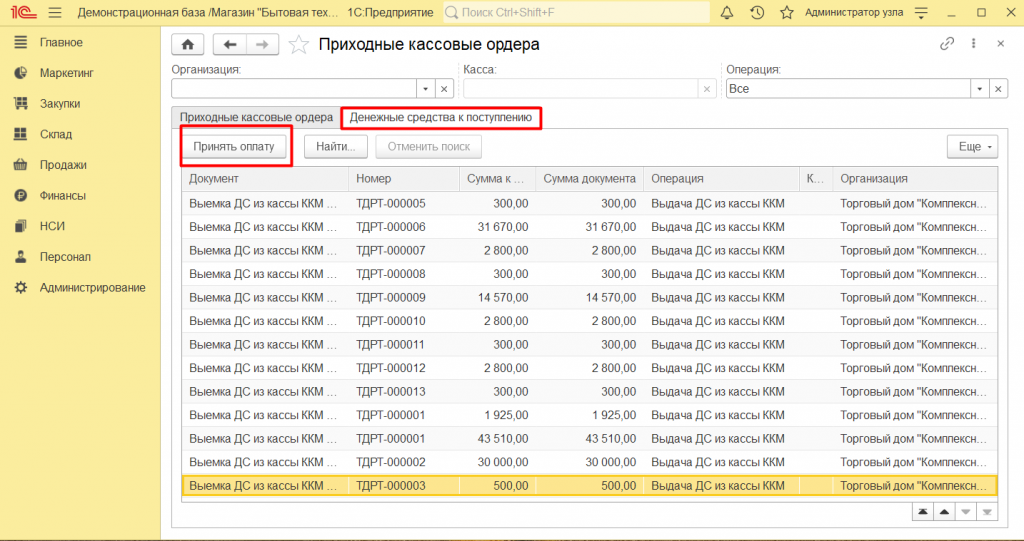
Task: Open the Еще dropdown menu
Action: coord(972,147)
